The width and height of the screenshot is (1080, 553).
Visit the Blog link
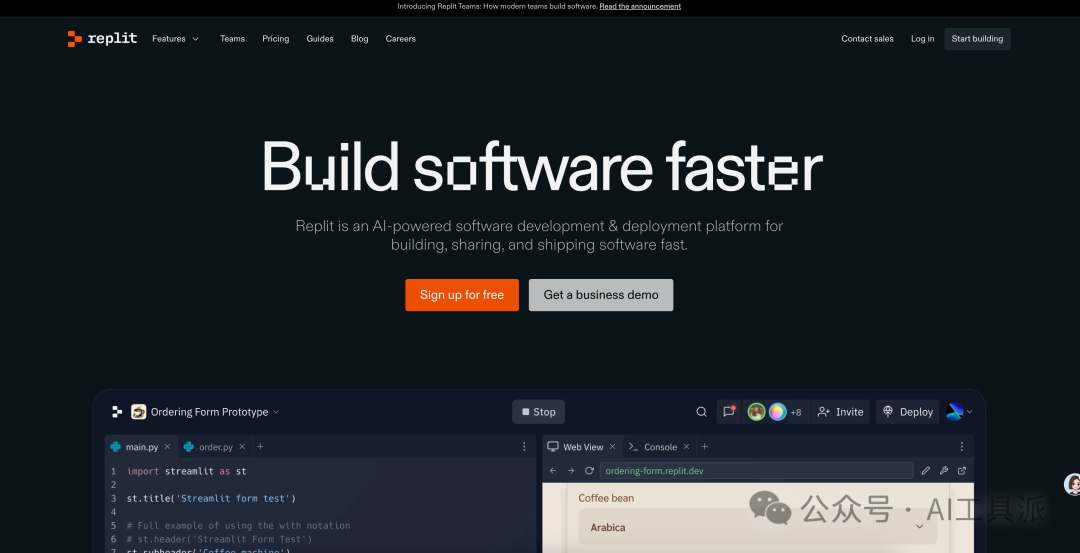coord(360,39)
